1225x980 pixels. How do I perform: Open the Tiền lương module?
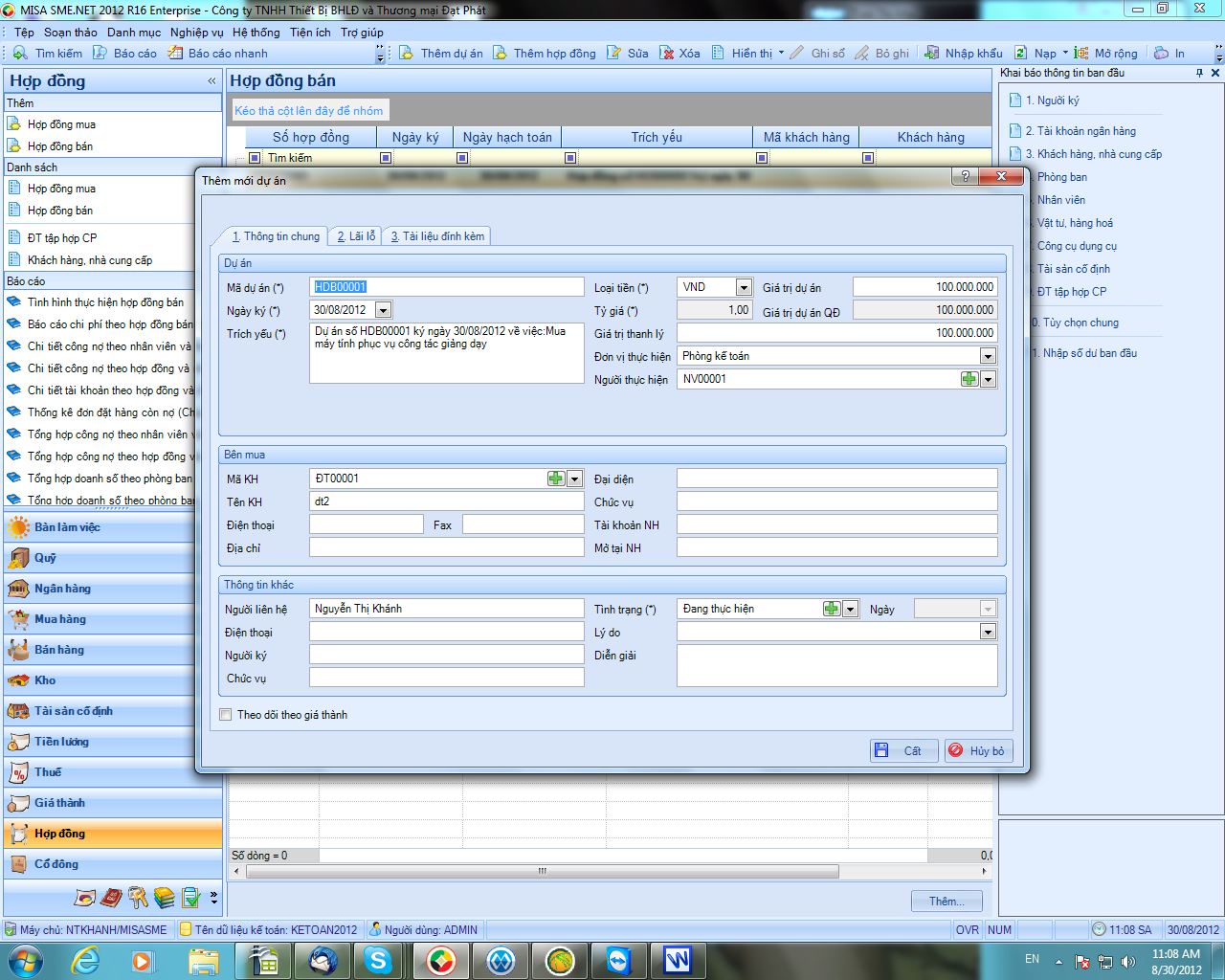(x=113, y=742)
